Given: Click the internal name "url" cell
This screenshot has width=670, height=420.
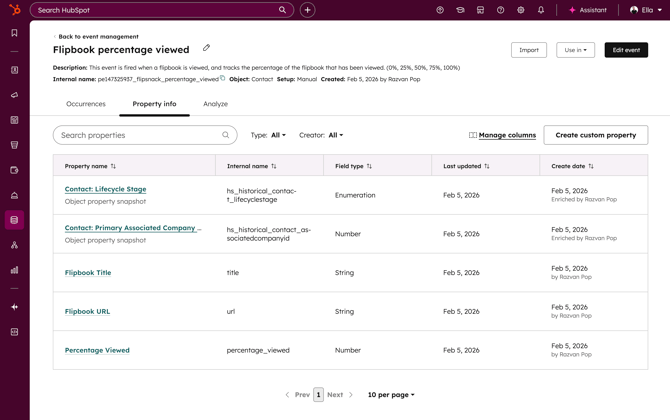Looking at the screenshot, I should 231,311.
